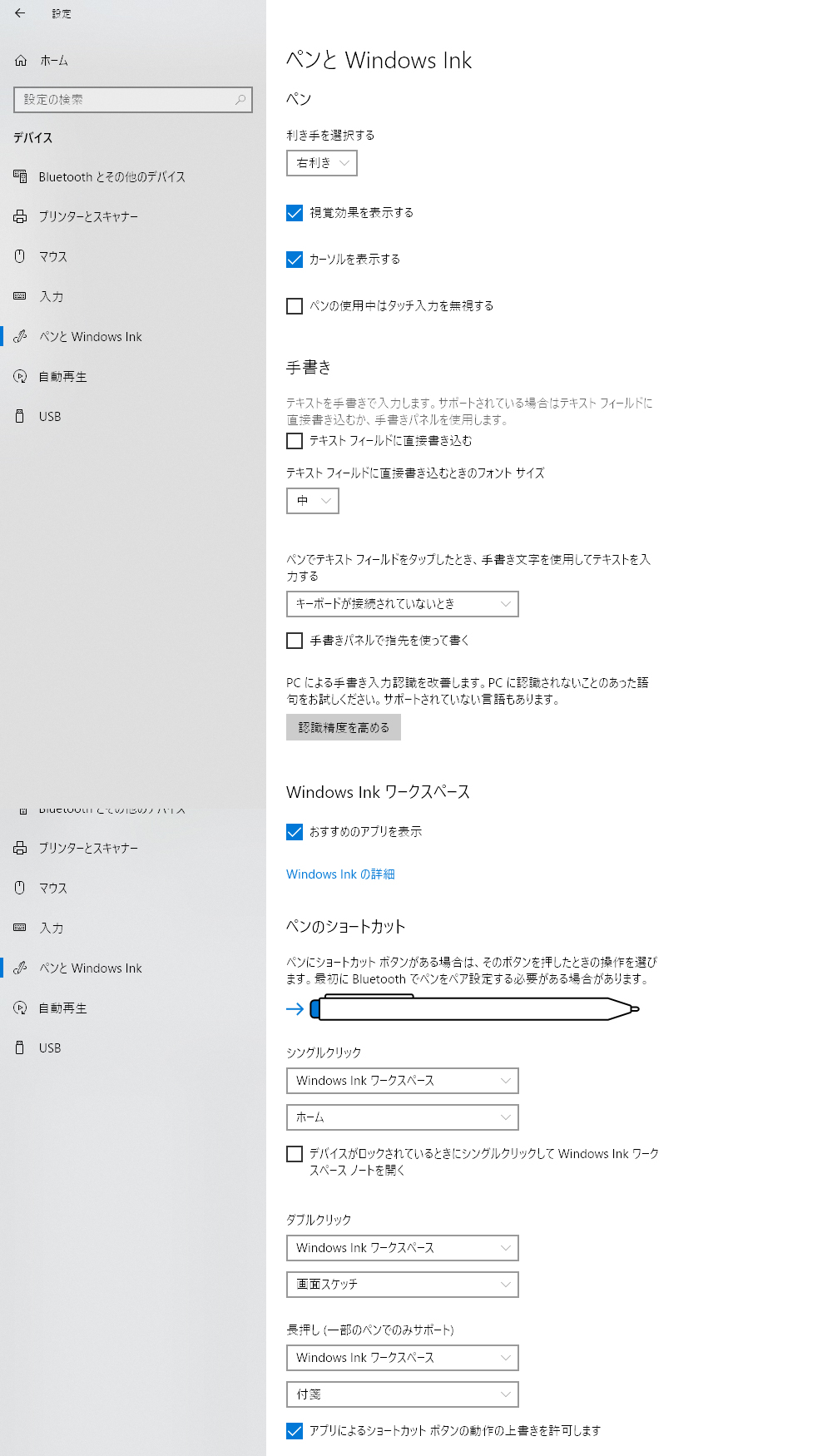Open the 画面スケッチ dropdown

(403, 1285)
